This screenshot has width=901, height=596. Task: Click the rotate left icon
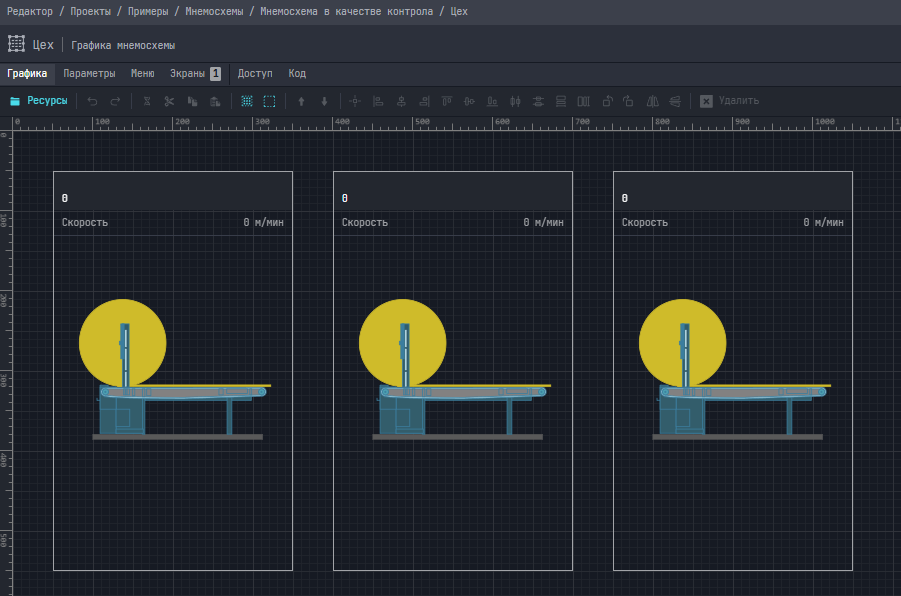point(607,101)
